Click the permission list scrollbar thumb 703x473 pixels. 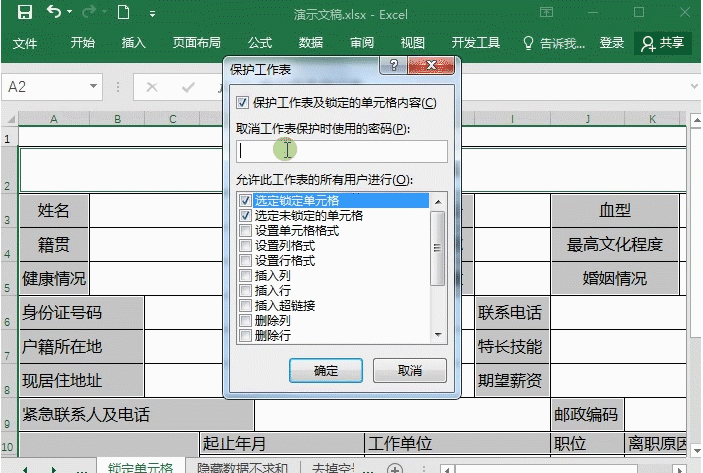point(437,248)
